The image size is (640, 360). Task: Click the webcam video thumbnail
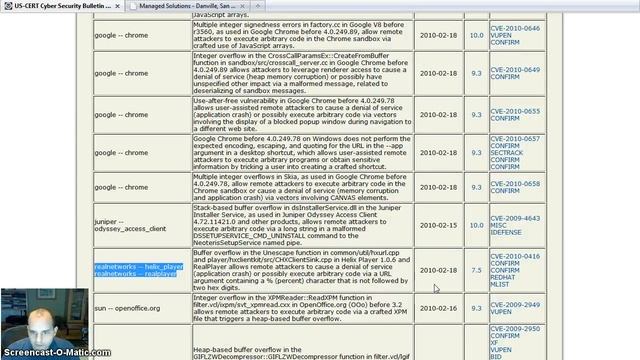pos(44,324)
